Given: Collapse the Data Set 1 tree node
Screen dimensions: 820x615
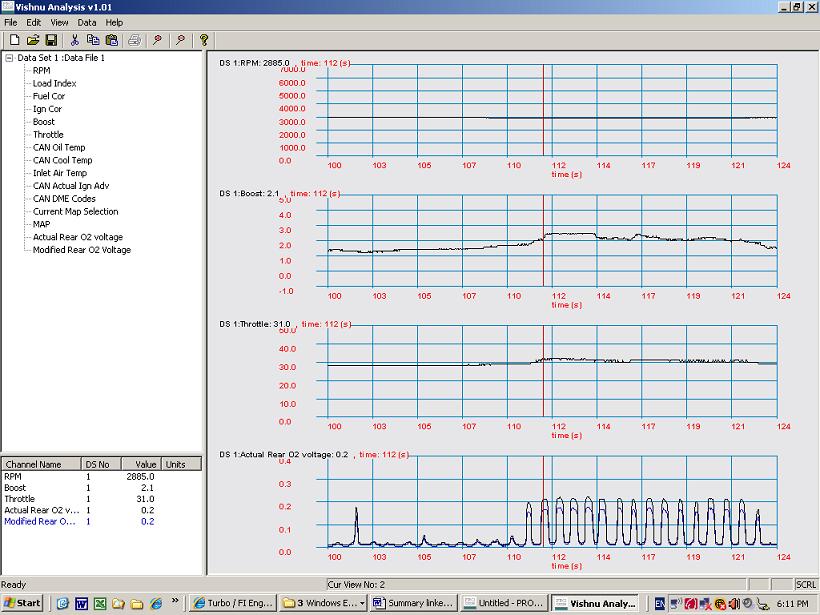Looking at the screenshot, I should (9, 58).
